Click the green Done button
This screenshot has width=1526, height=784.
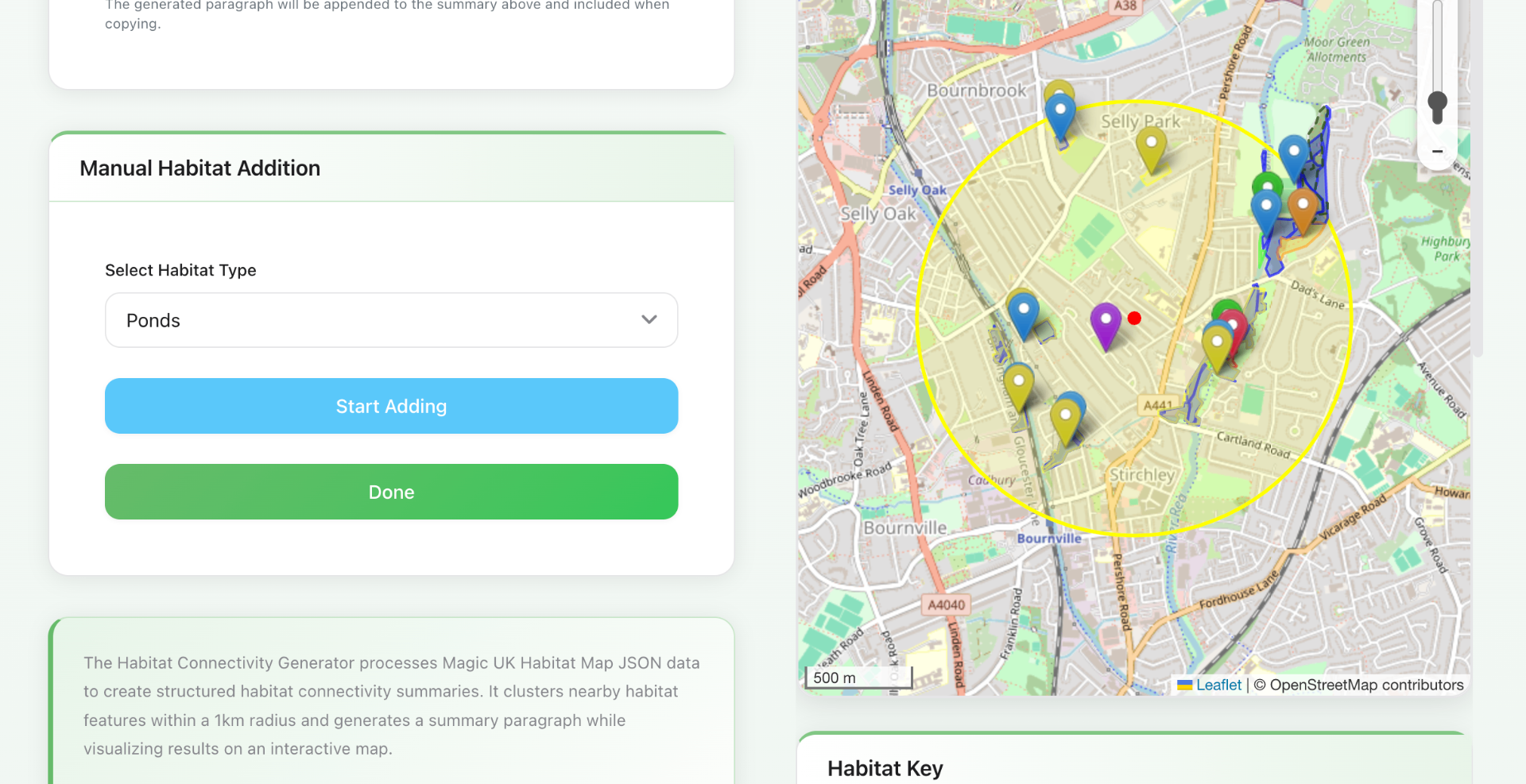tap(391, 492)
